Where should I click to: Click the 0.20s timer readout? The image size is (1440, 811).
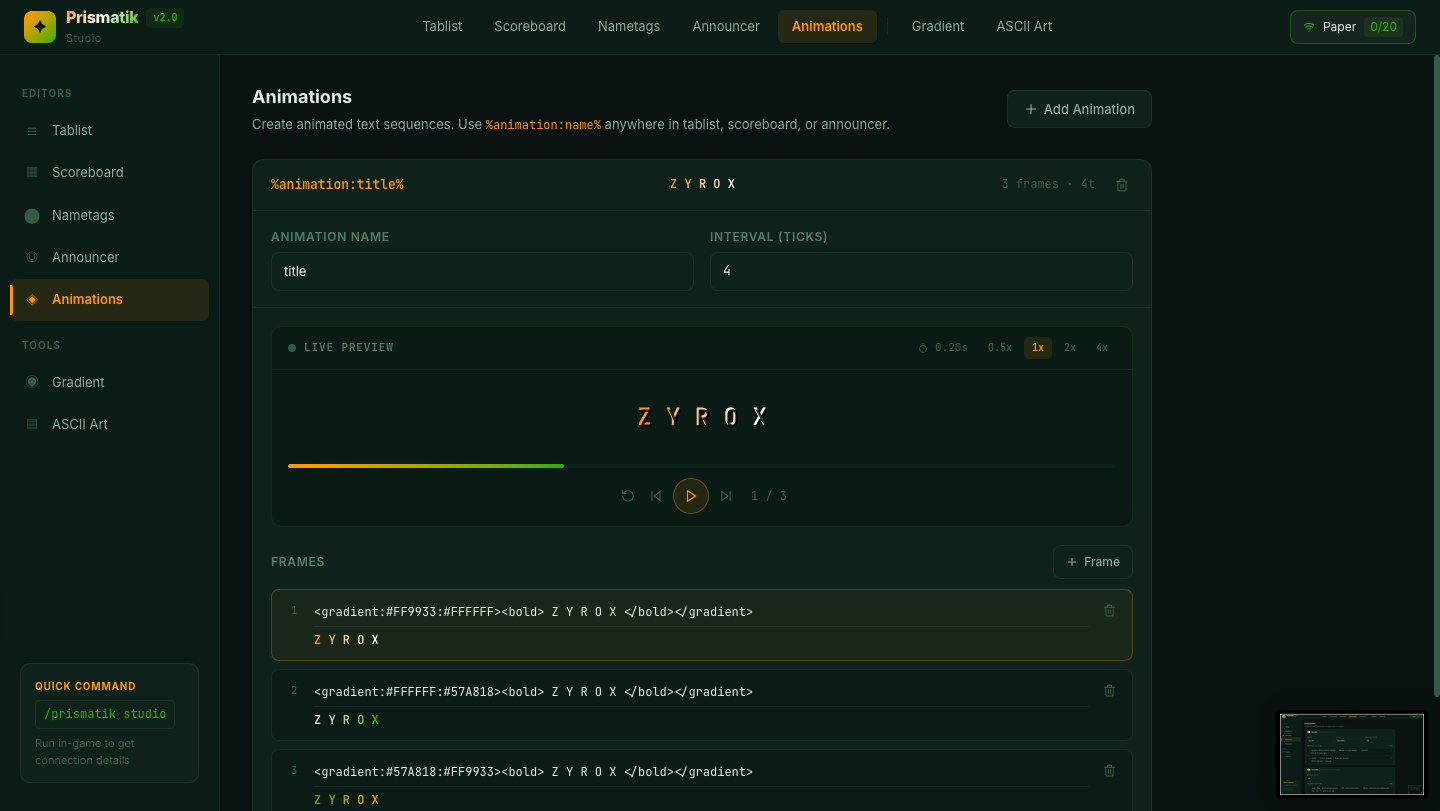943,348
